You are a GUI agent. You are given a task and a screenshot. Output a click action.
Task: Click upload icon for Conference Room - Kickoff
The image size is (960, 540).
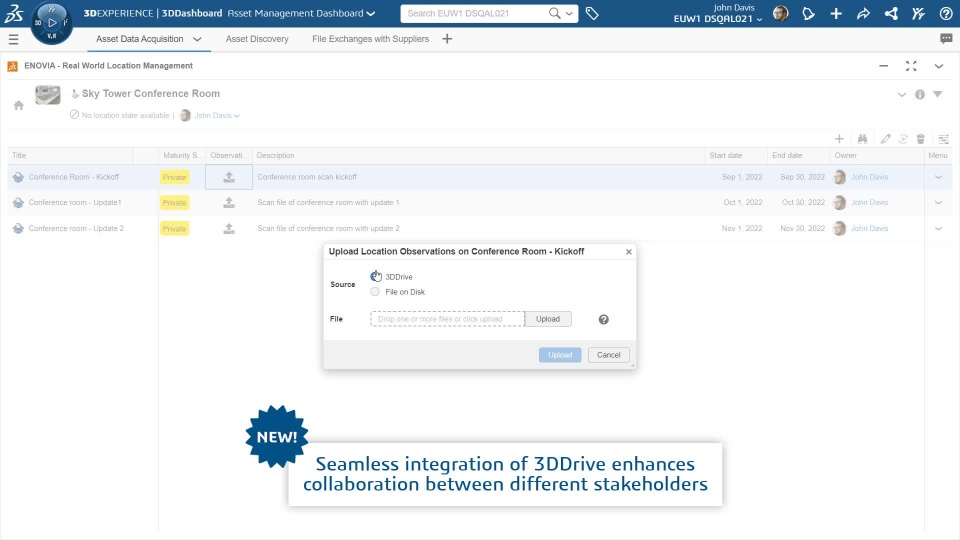click(x=229, y=177)
